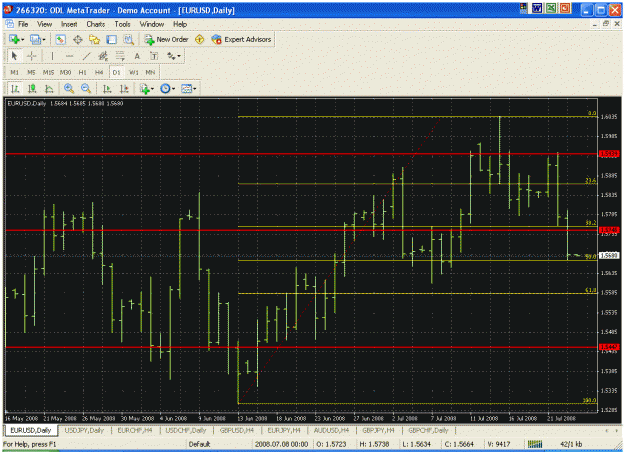Set timeframe to M5
The width and height of the screenshot is (625, 452).
31,73
